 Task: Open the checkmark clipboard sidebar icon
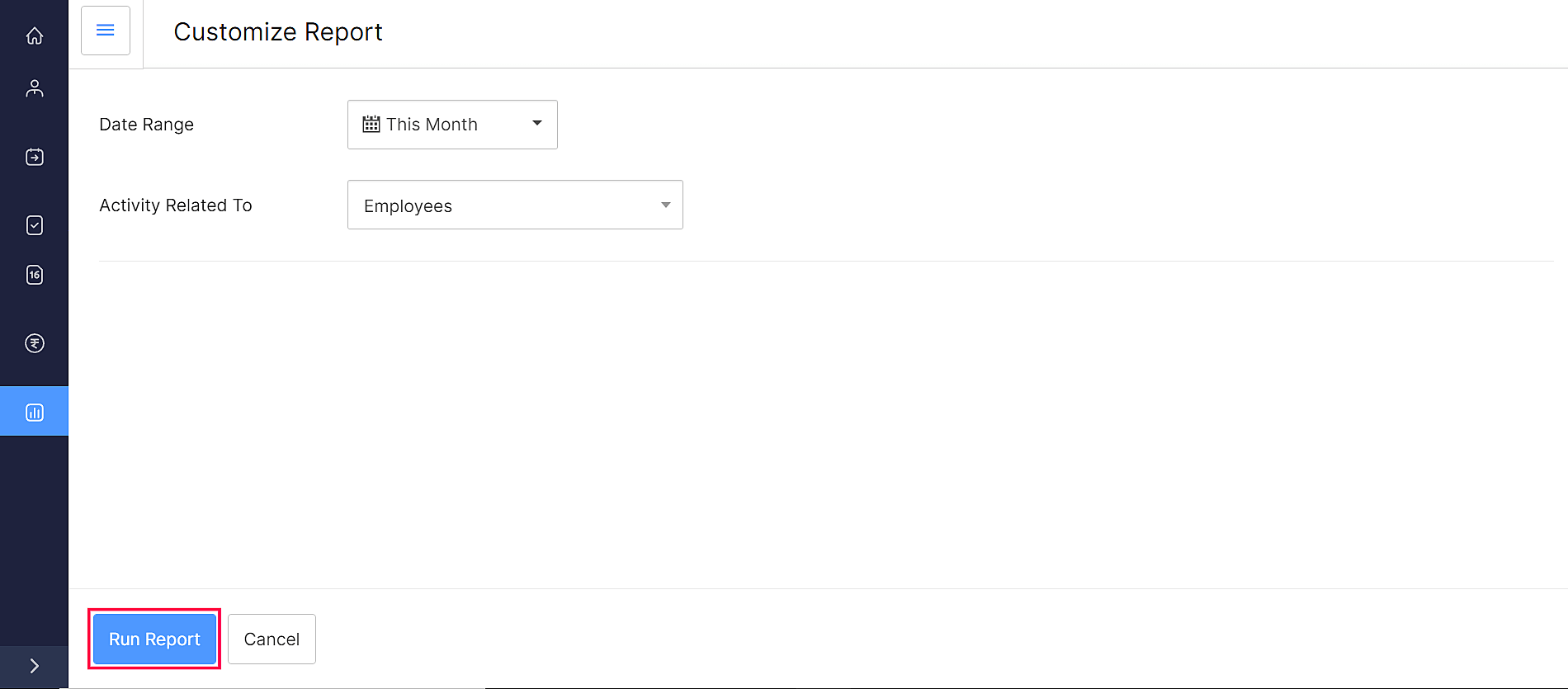pyautogui.click(x=35, y=225)
